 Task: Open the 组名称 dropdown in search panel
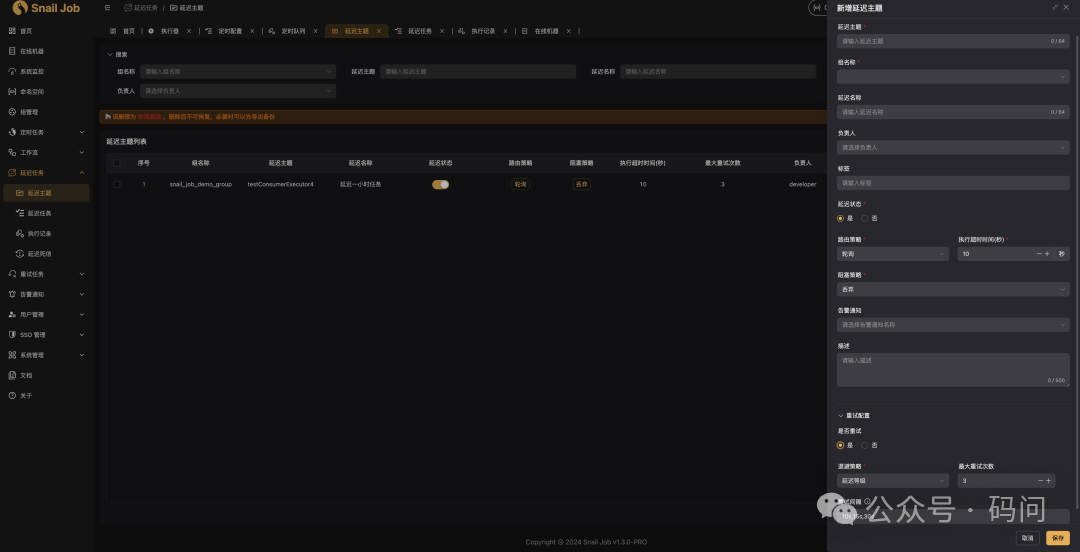pyautogui.click(x=238, y=71)
